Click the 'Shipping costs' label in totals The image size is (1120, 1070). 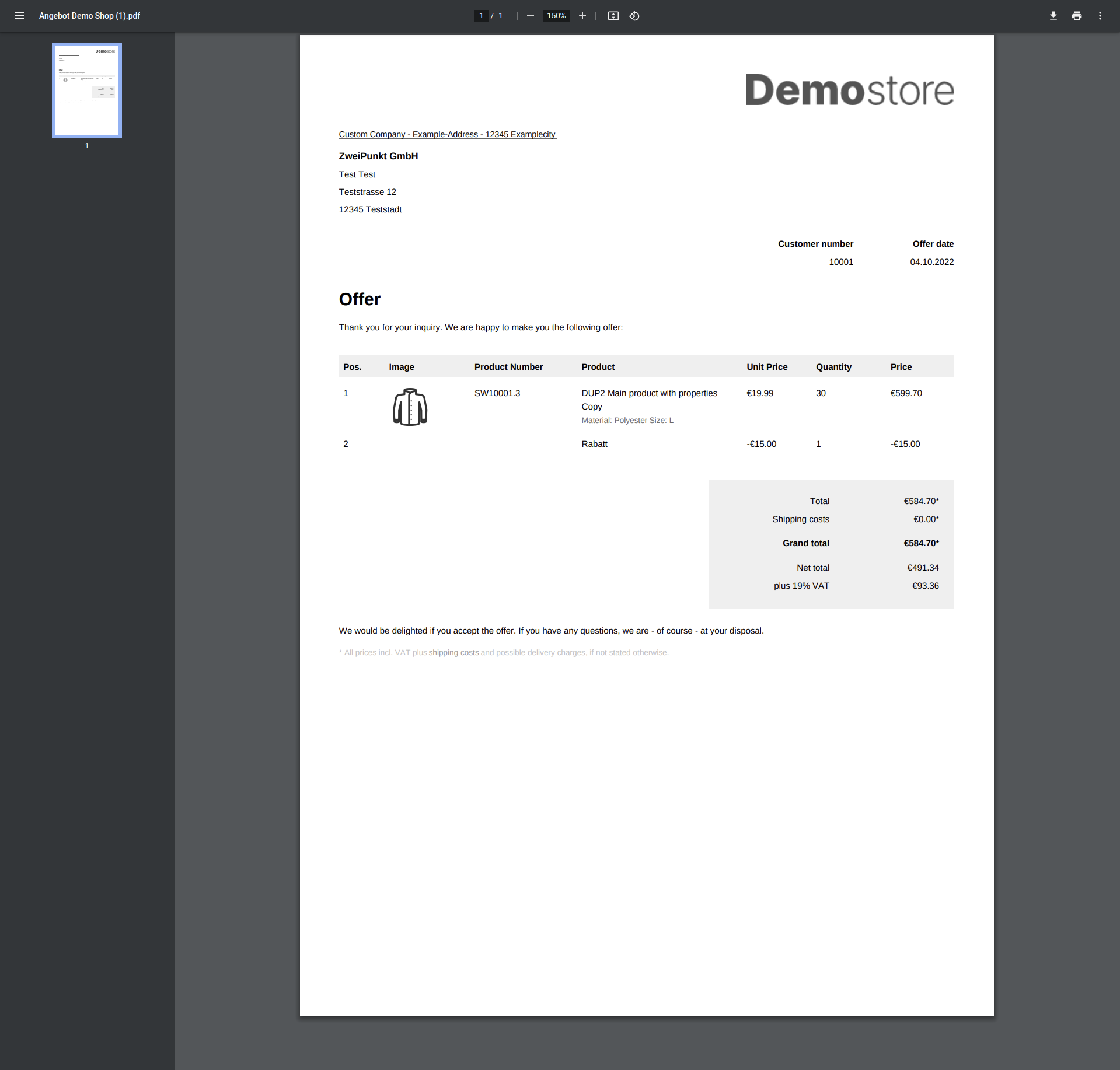801,519
